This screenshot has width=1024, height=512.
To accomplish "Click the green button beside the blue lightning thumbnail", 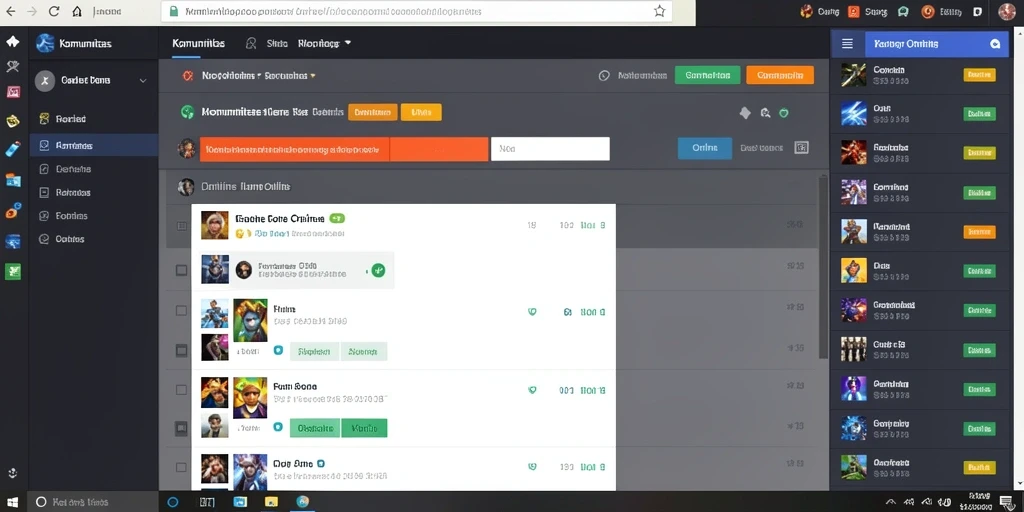I will click(x=980, y=114).
